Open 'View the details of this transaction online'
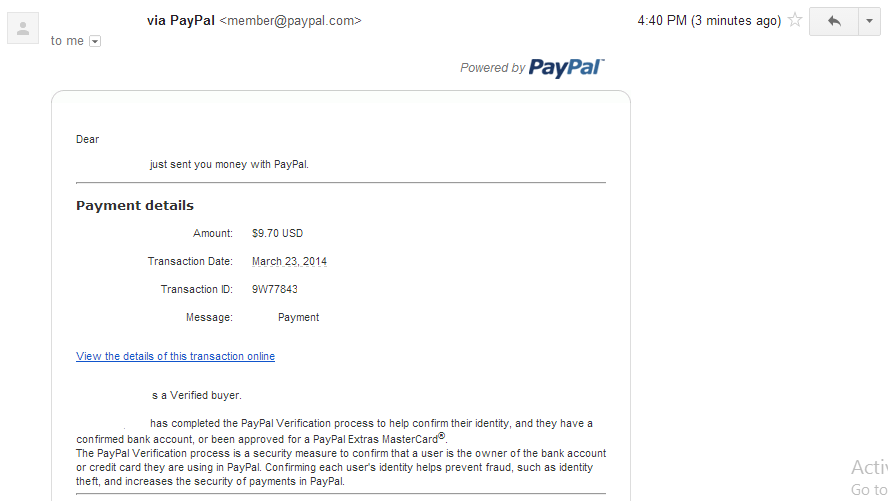The height and width of the screenshot is (501, 888). coord(175,356)
